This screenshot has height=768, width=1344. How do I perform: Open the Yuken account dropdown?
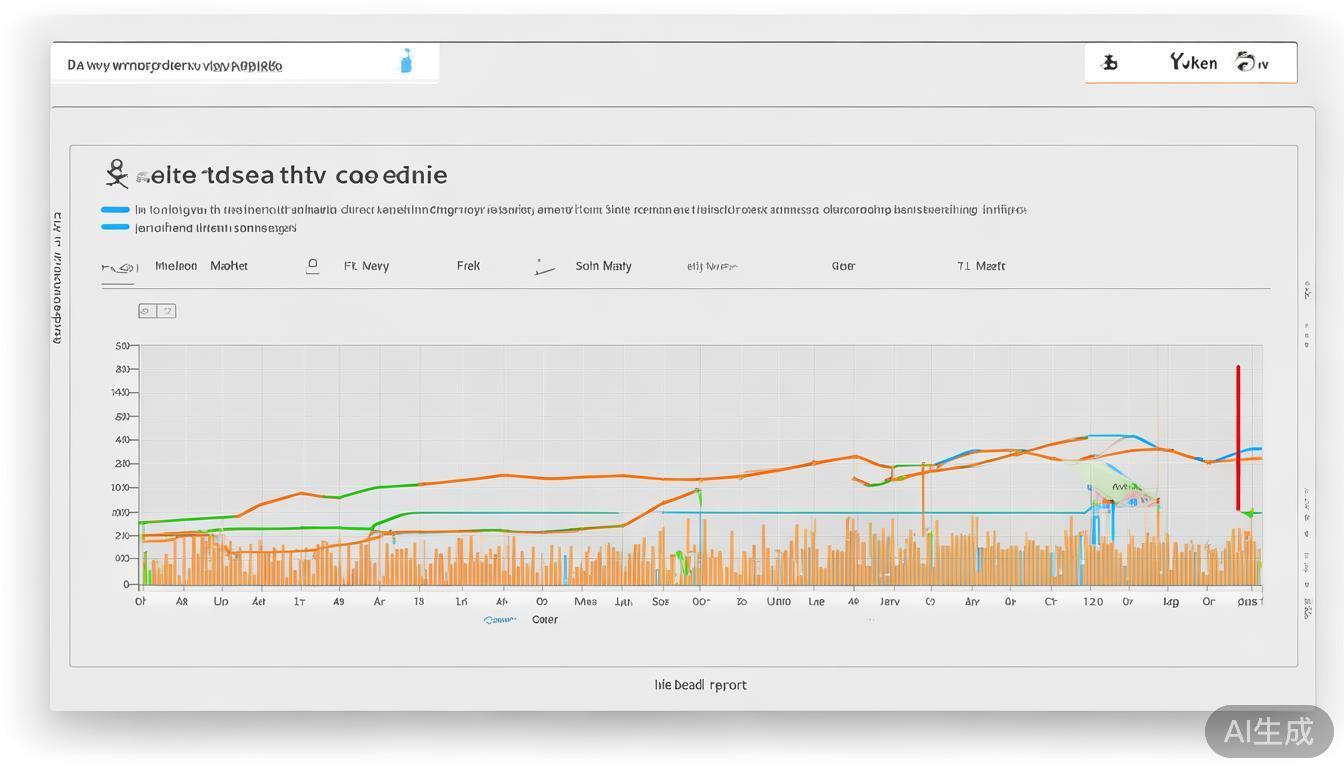(1193, 63)
